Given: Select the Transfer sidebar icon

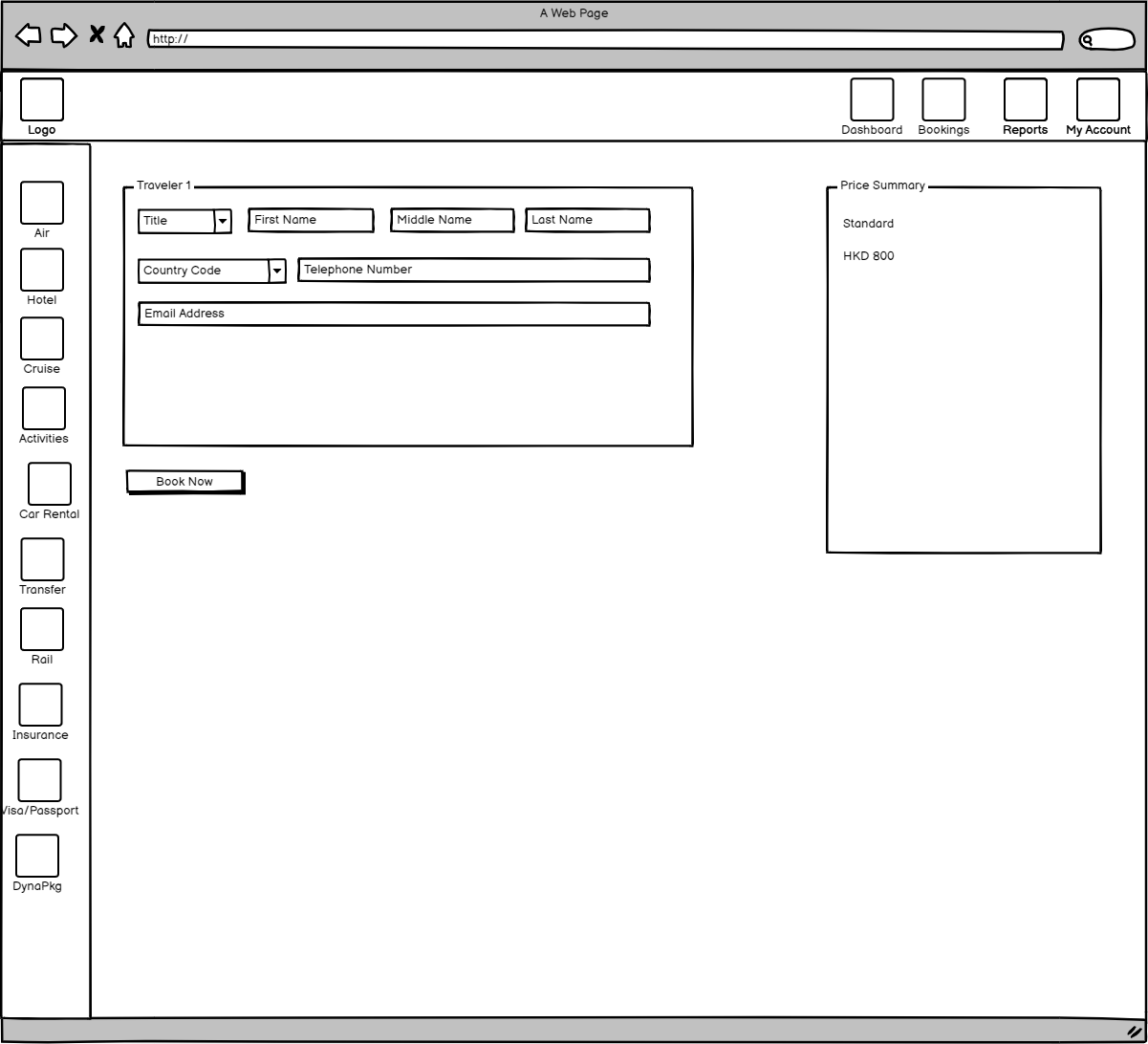Looking at the screenshot, I should (43, 559).
